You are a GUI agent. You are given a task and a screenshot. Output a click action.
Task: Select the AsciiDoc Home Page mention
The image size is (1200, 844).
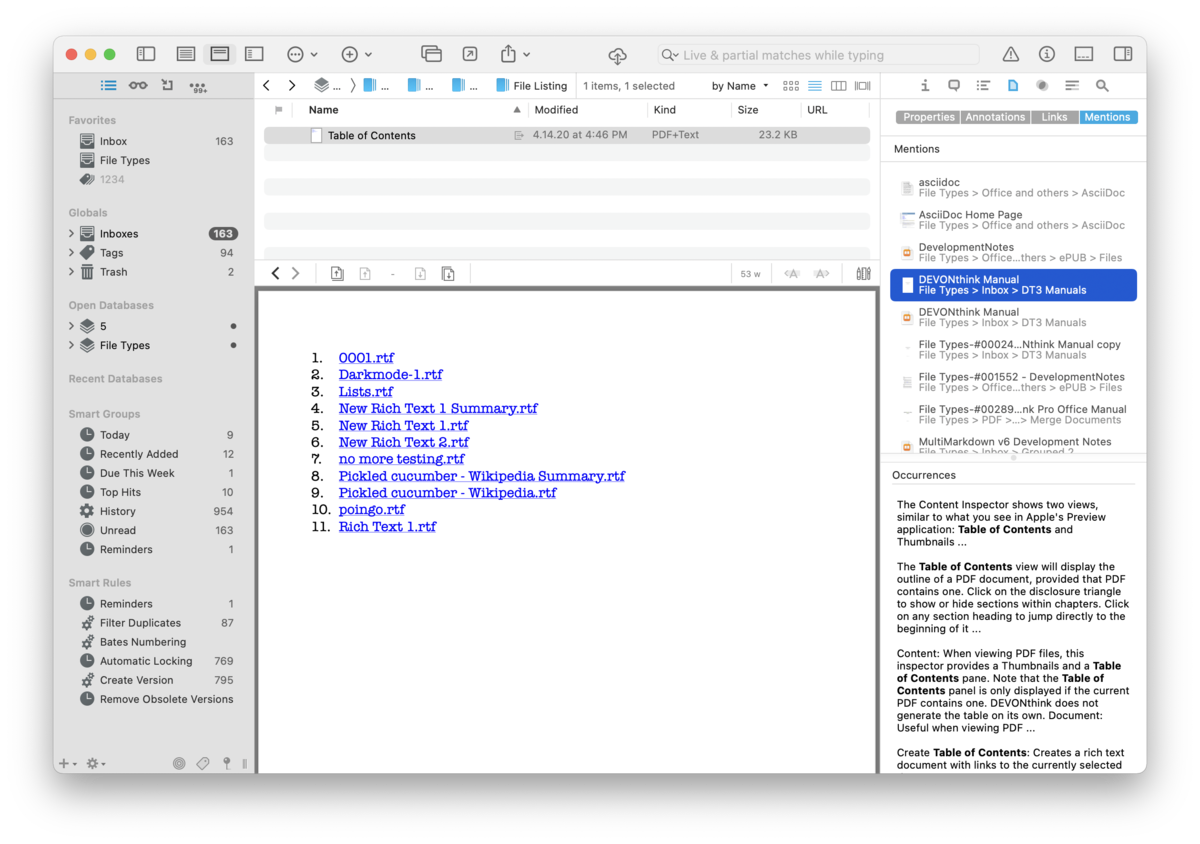click(1014, 220)
